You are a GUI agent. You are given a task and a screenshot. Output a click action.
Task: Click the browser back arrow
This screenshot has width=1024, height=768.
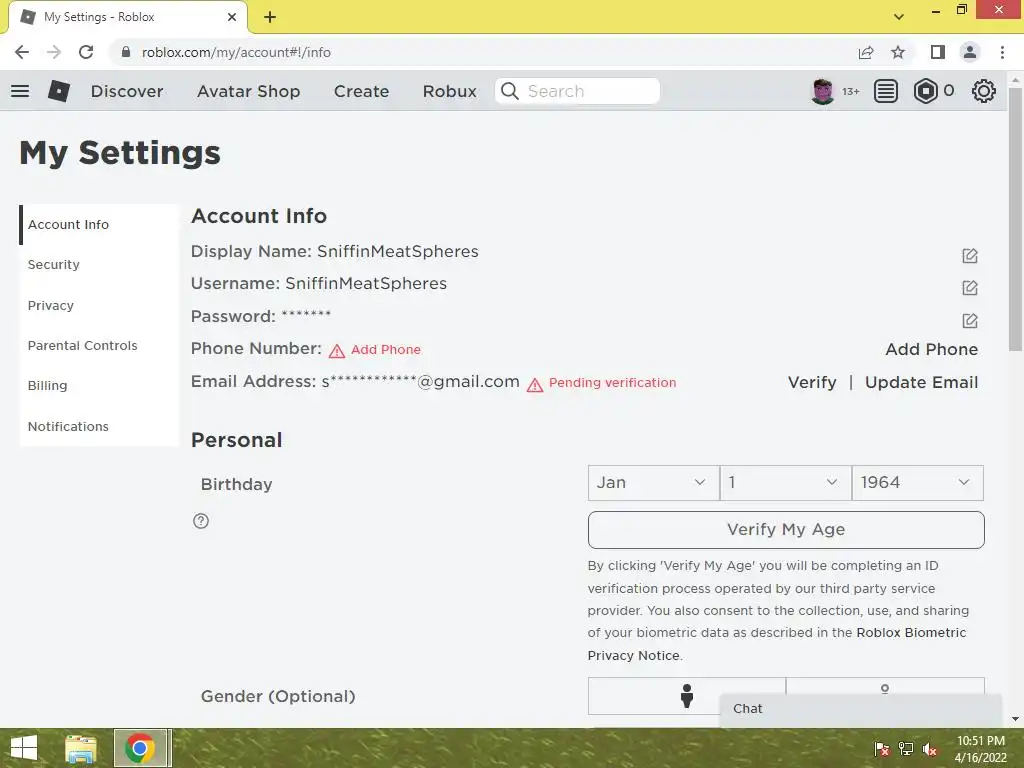pos(22,52)
